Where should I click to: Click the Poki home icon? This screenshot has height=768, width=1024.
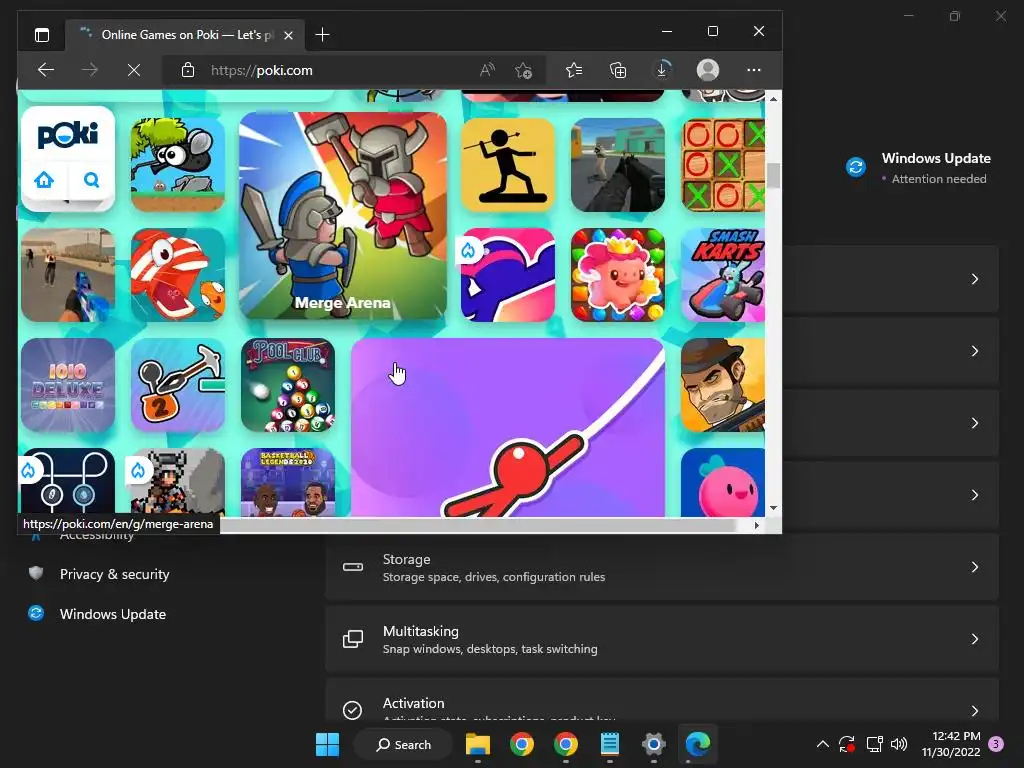(44, 180)
